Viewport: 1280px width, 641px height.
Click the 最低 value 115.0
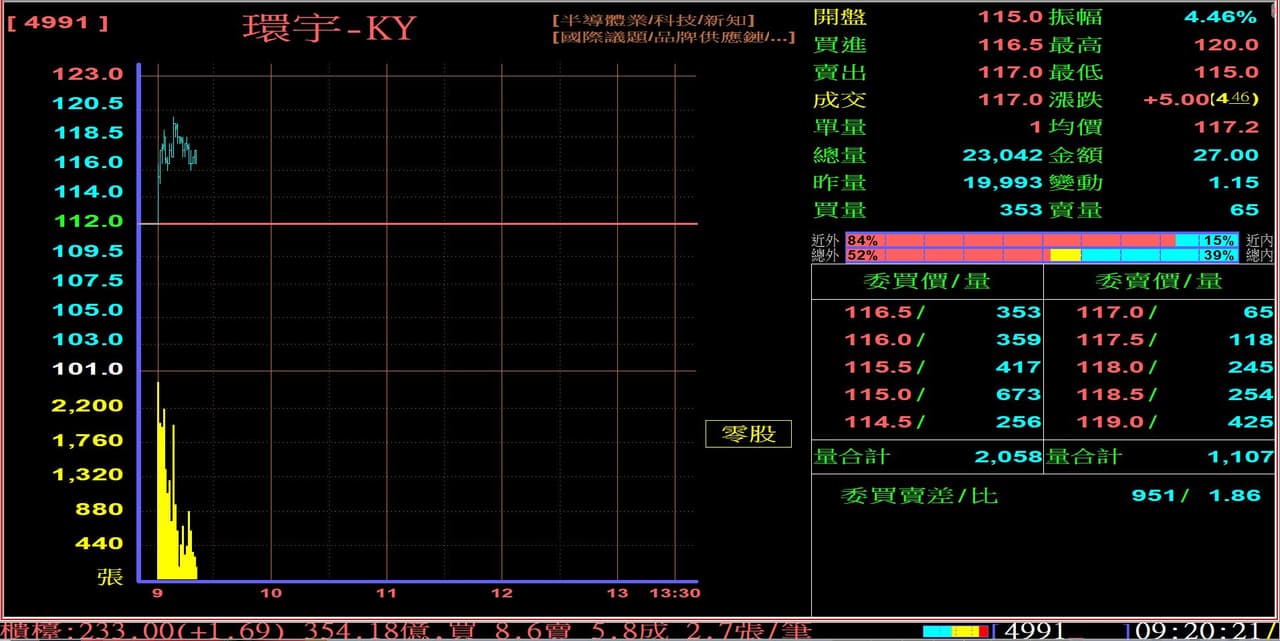[x=1226, y=72]
